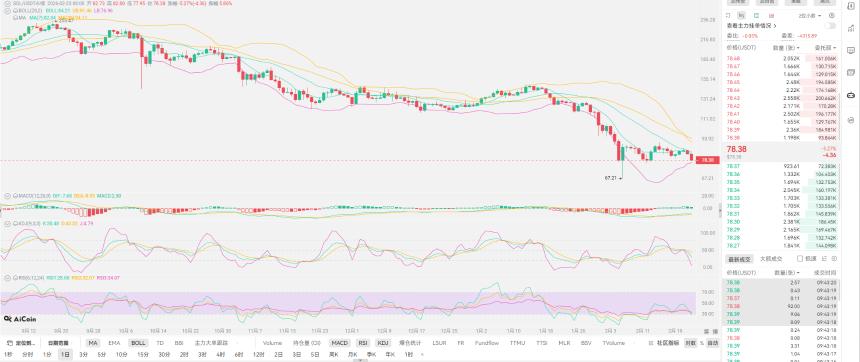Select the % scale option
860x362 pixels.
[701, 343]
